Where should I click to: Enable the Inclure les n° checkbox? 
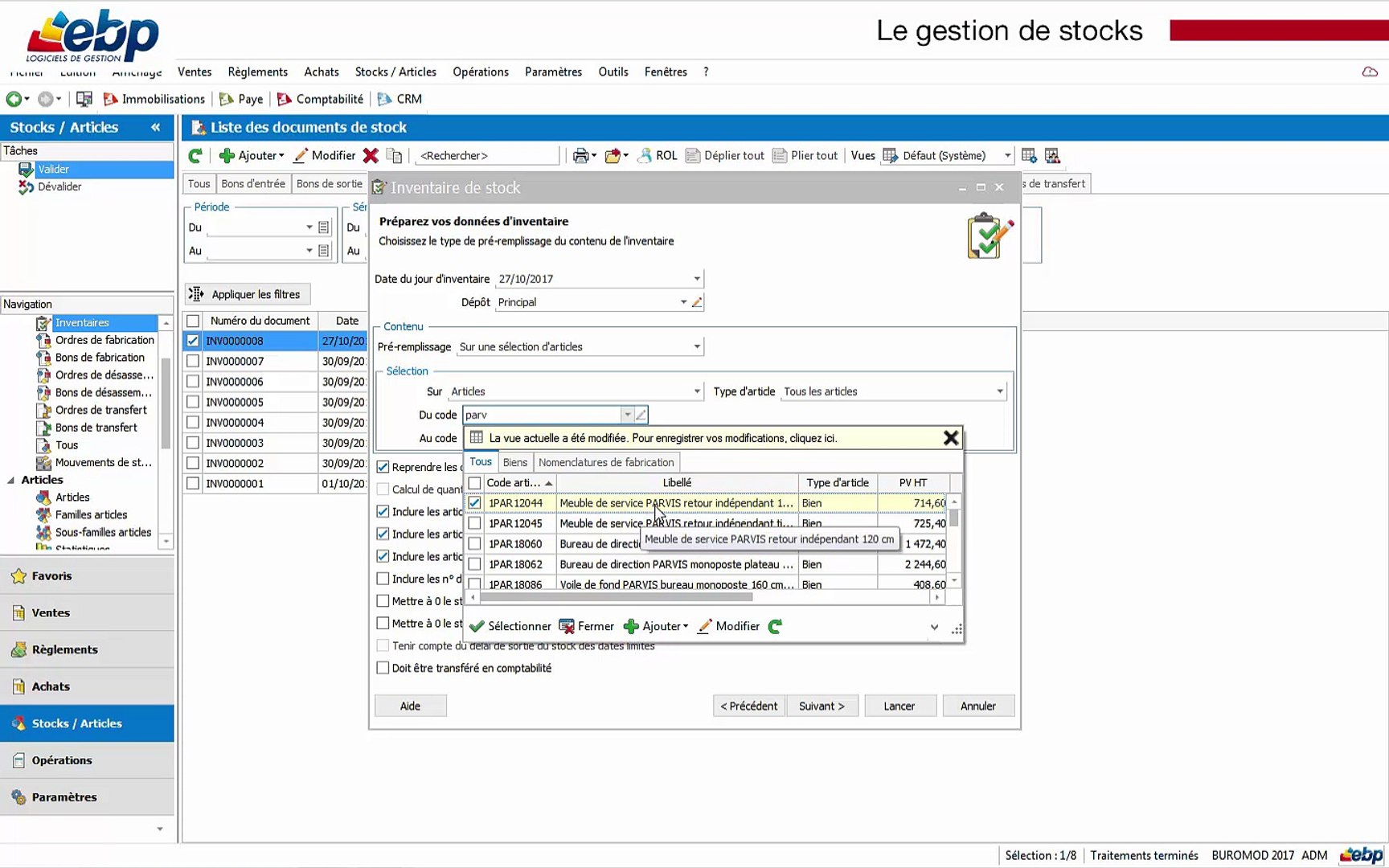coord(383,579)
